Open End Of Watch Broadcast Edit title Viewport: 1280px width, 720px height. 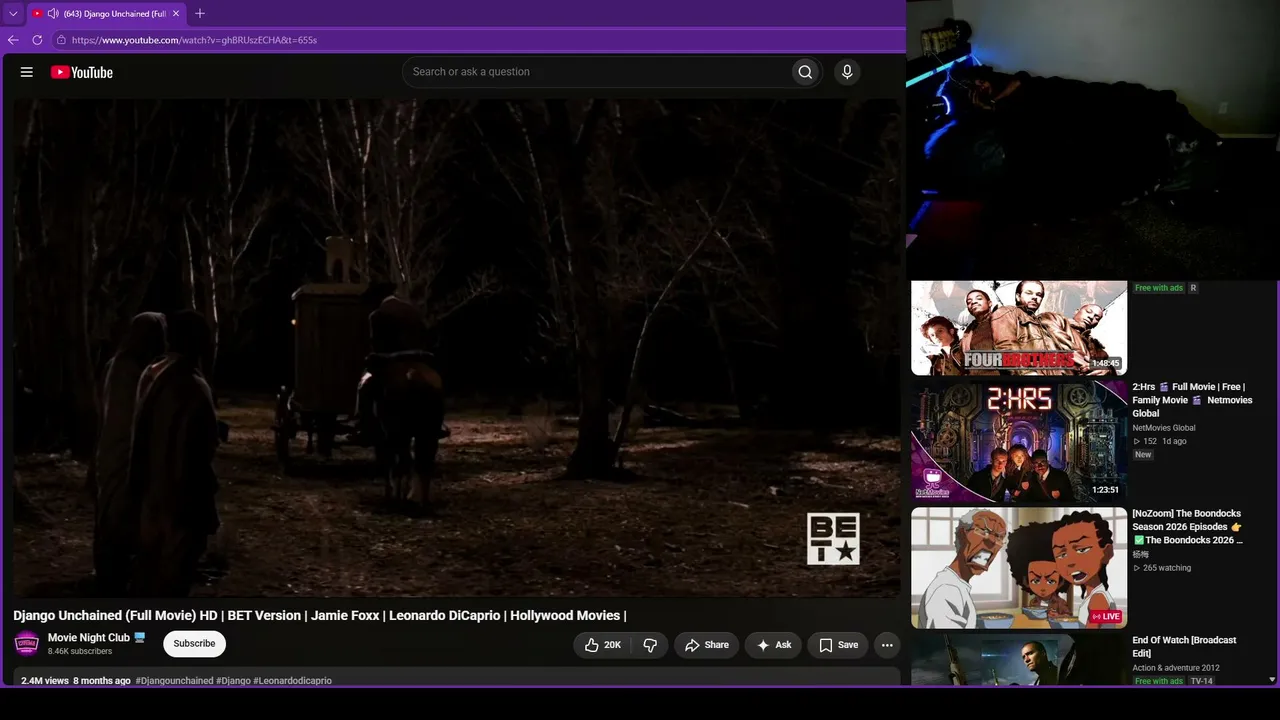point(1184,647)
